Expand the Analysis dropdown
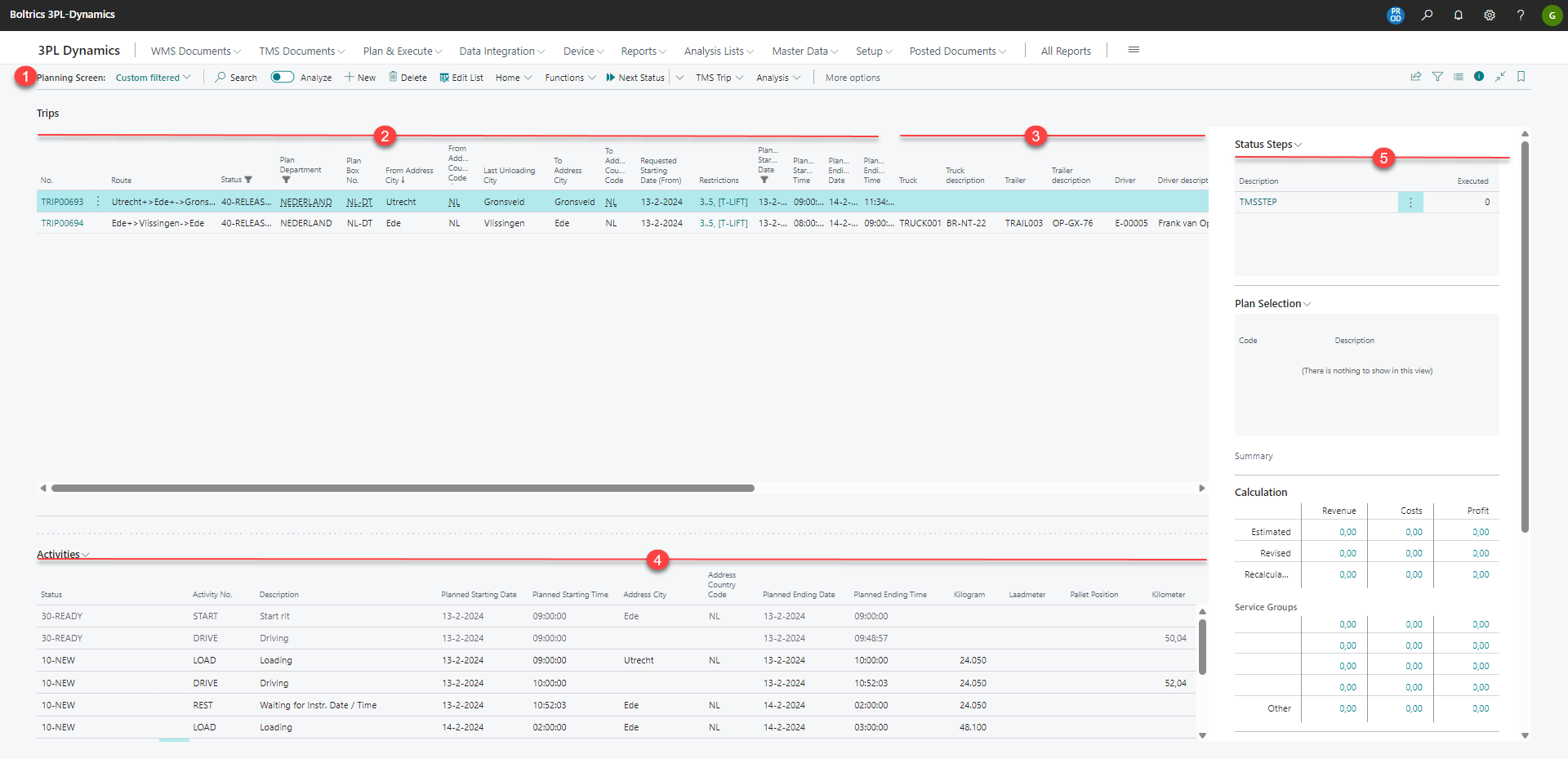Image resolution: width=1568 pixels, height=759 pixels. point(778,78)
